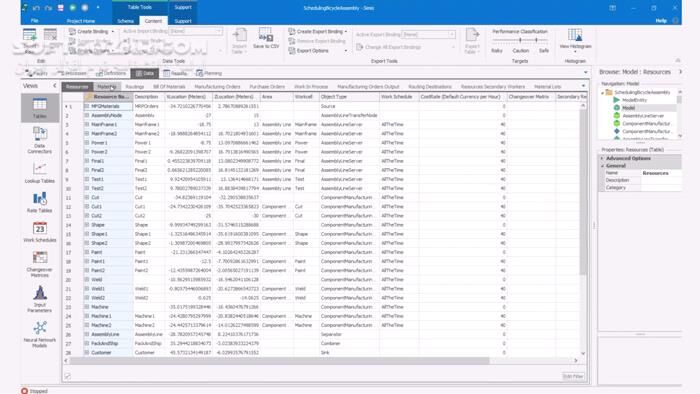This screenshot has height=394, width=700.
Task: Open the Definitions view tab
Action: coord(111,73)
